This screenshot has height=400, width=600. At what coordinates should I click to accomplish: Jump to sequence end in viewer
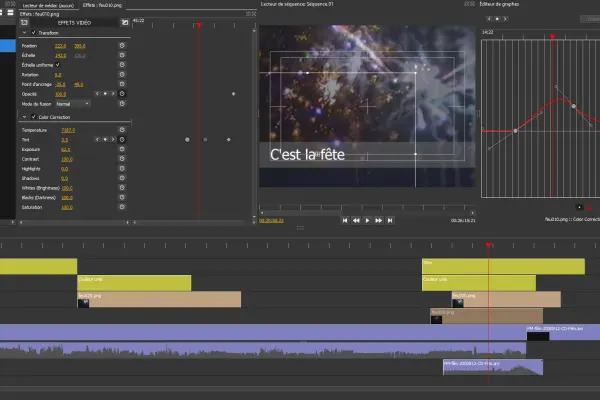[x=390, y=220]
